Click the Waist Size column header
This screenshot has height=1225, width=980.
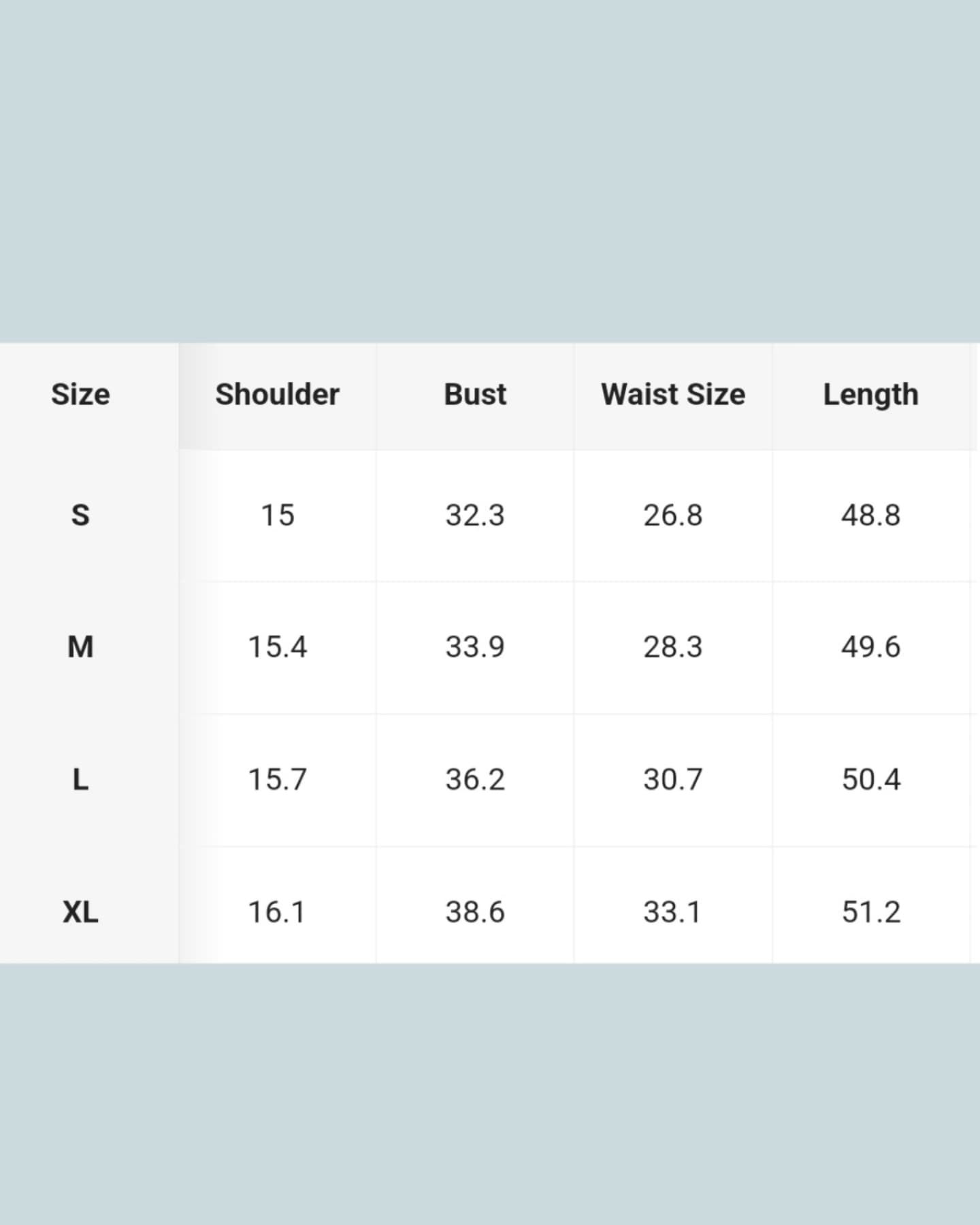(x=672, y=395)
